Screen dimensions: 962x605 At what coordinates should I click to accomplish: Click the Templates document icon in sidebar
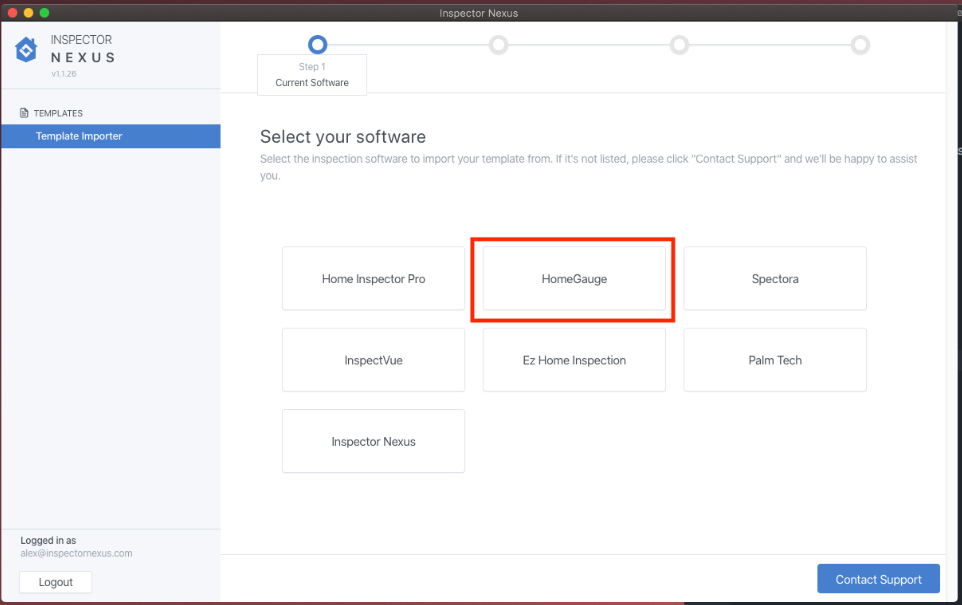coord(25,113)
